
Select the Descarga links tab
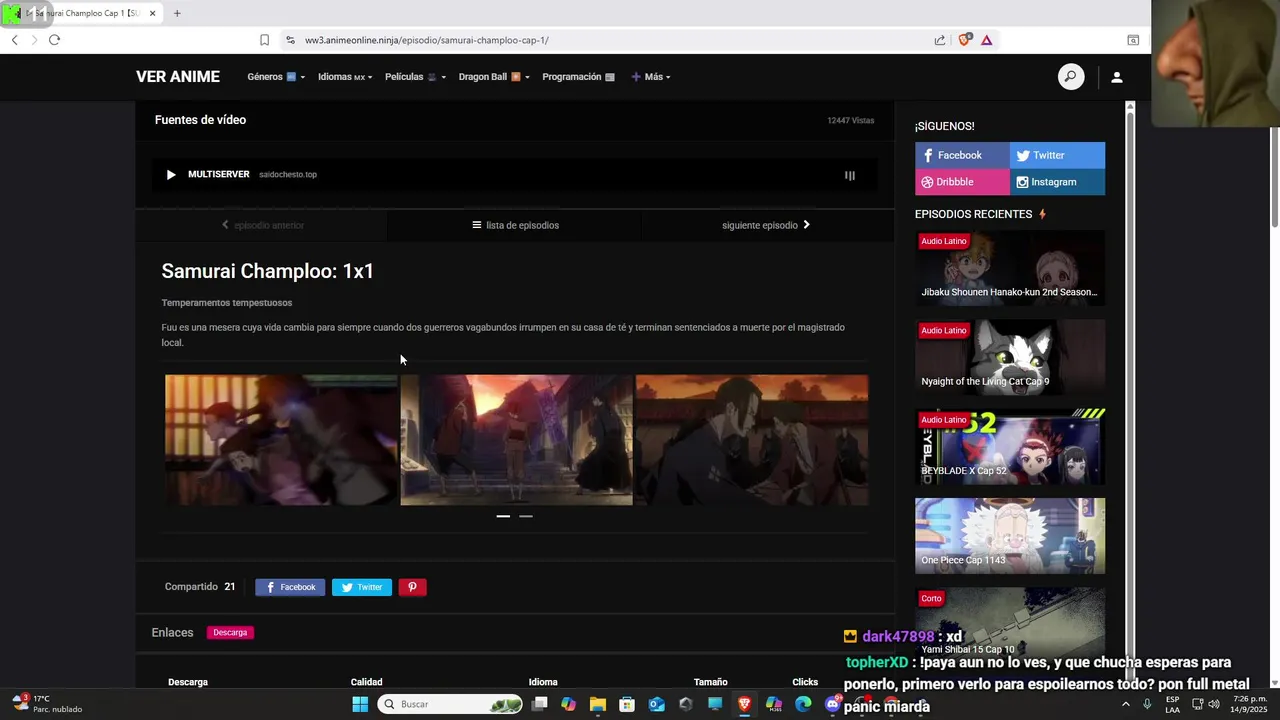[x=230, y=632]
